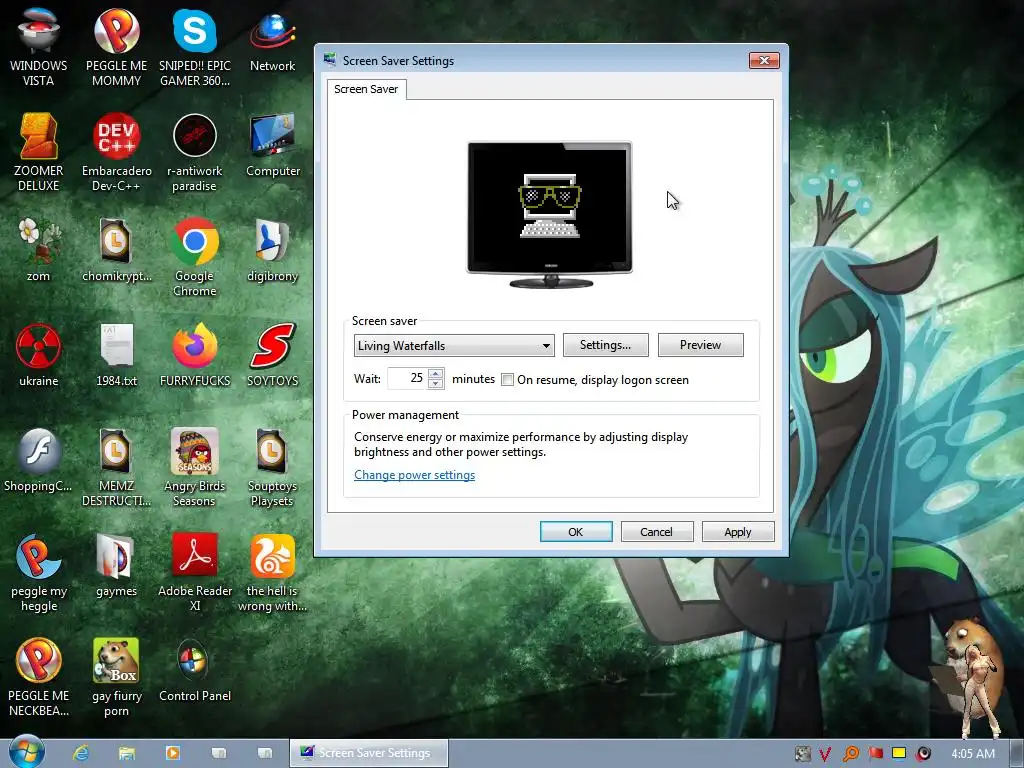The image size is (1024, 768).
Task: Click the red V tray icon
Action: 825,754
